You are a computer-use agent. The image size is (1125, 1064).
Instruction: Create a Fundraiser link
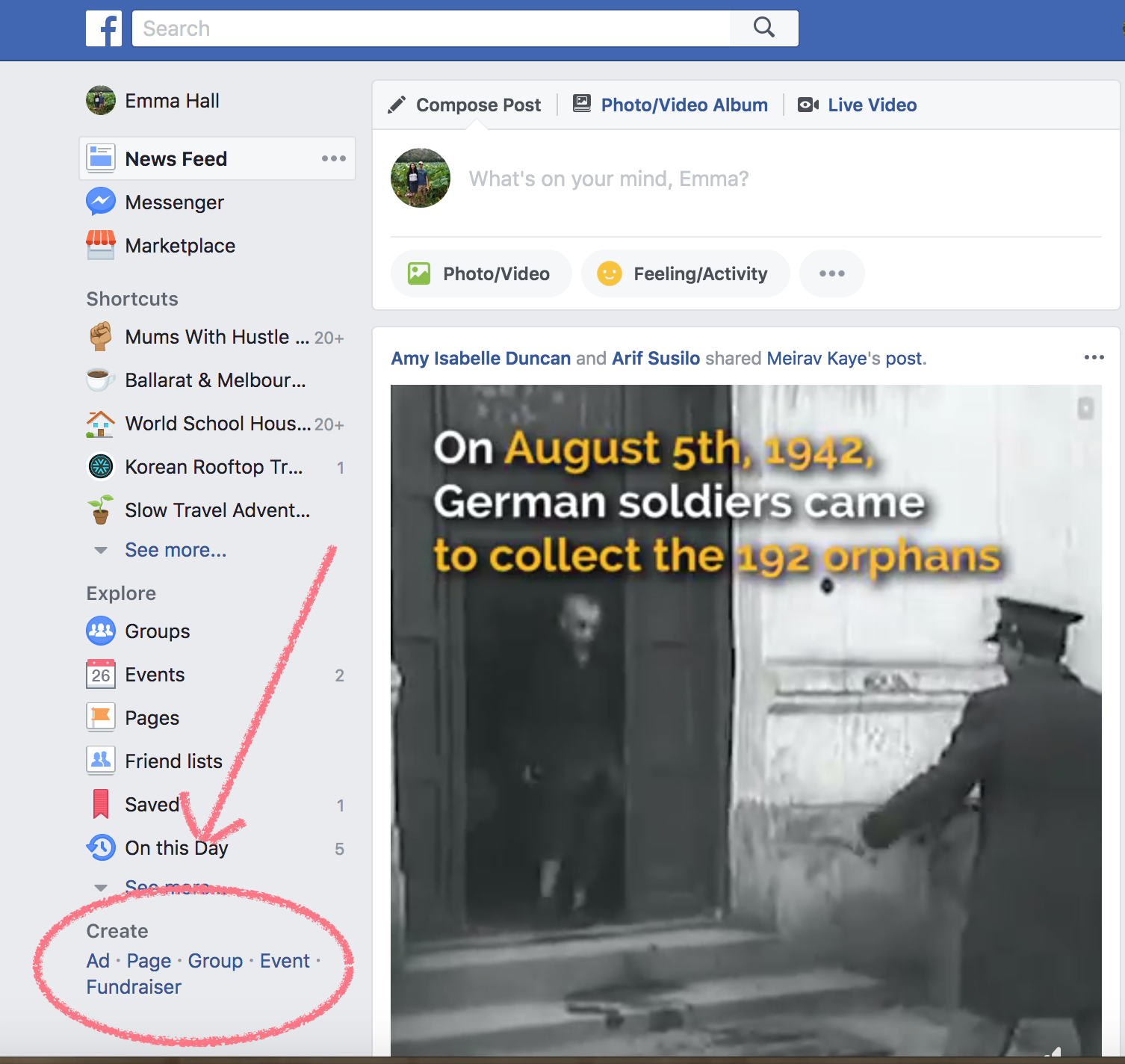point(134,987)
